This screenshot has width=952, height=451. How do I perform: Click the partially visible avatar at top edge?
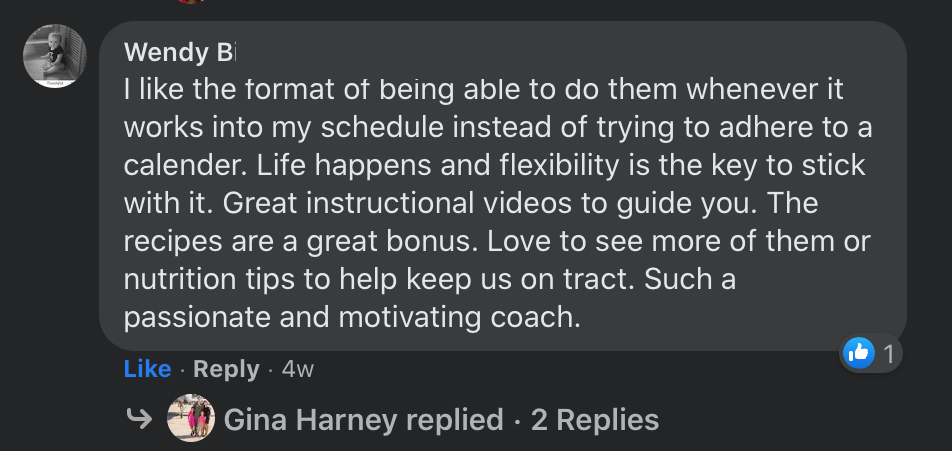pos(191,1)
